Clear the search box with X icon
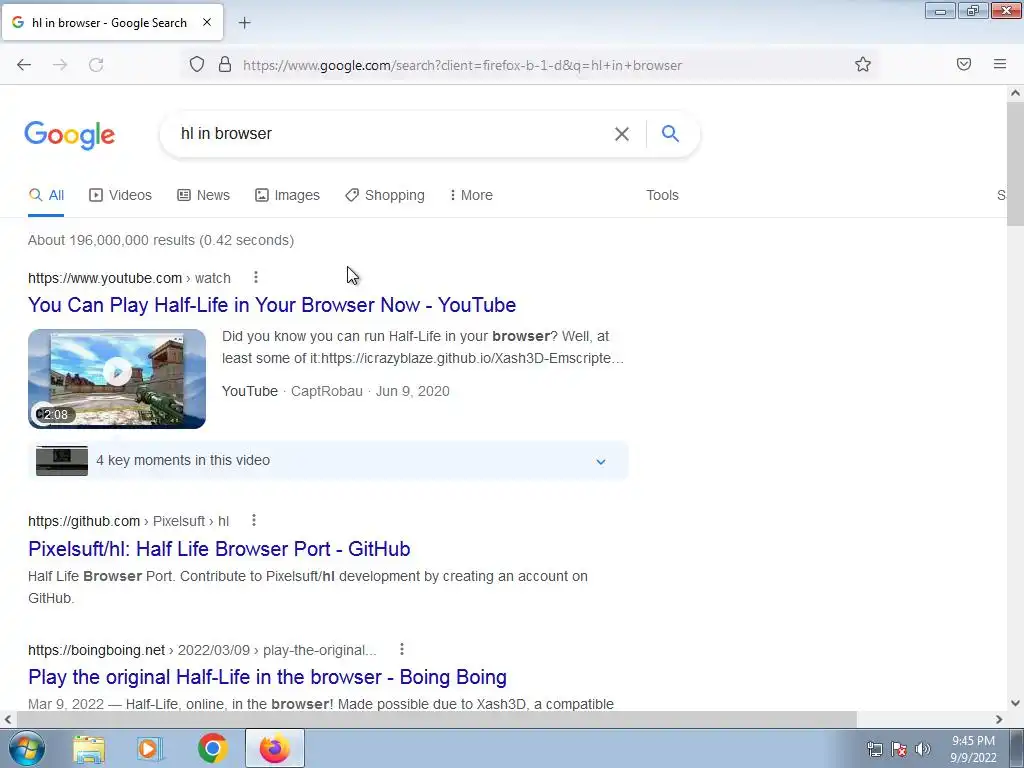 coord(622,134)
